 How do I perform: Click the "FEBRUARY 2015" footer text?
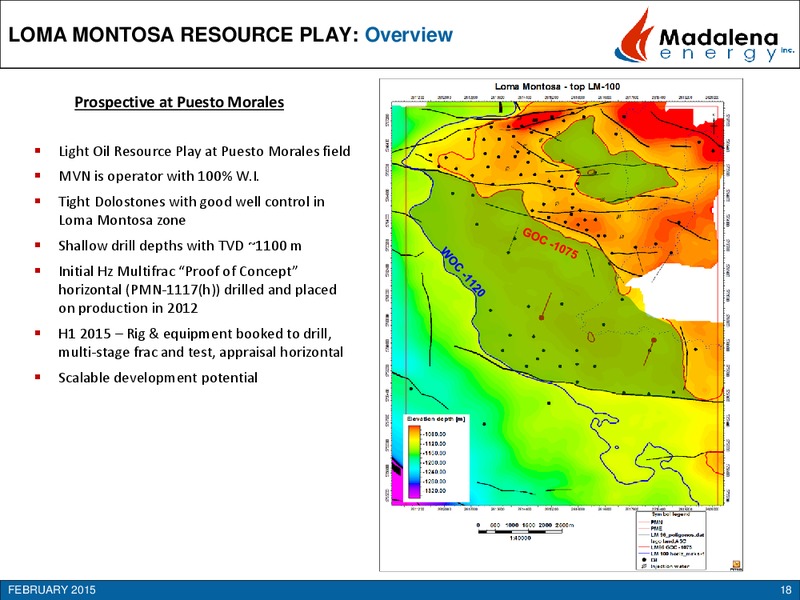tap(52, 590)
